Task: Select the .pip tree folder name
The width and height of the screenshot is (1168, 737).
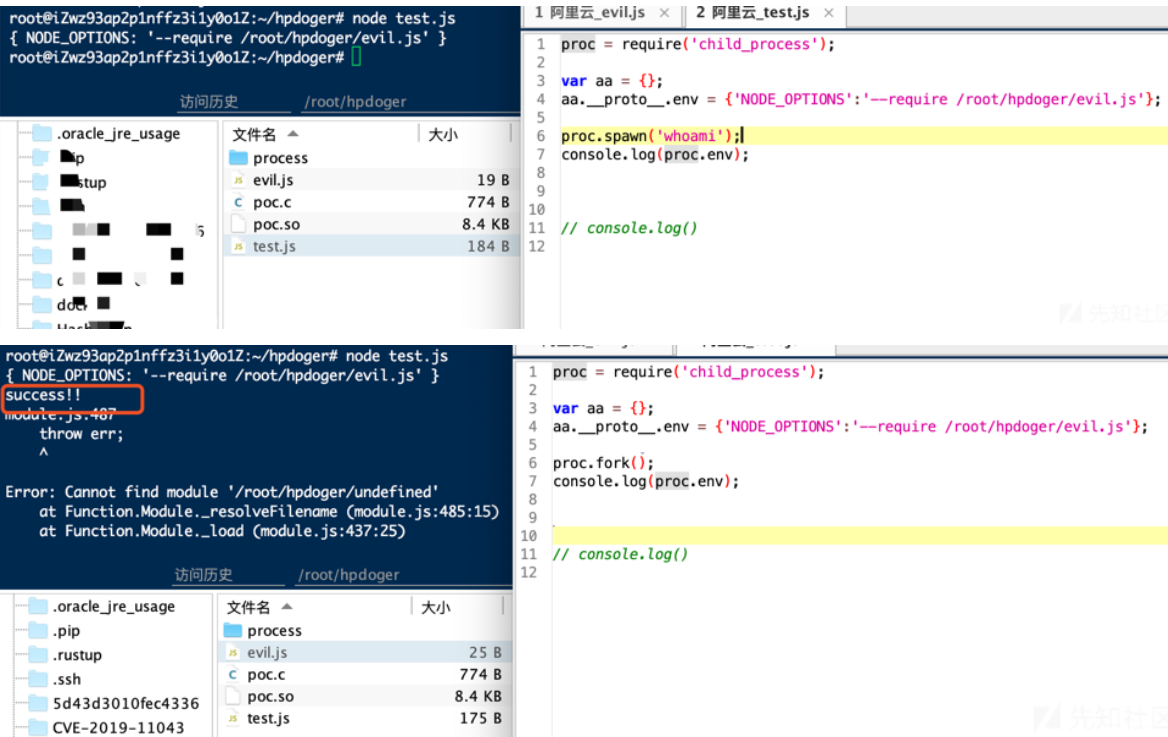Action: [66, 631]
